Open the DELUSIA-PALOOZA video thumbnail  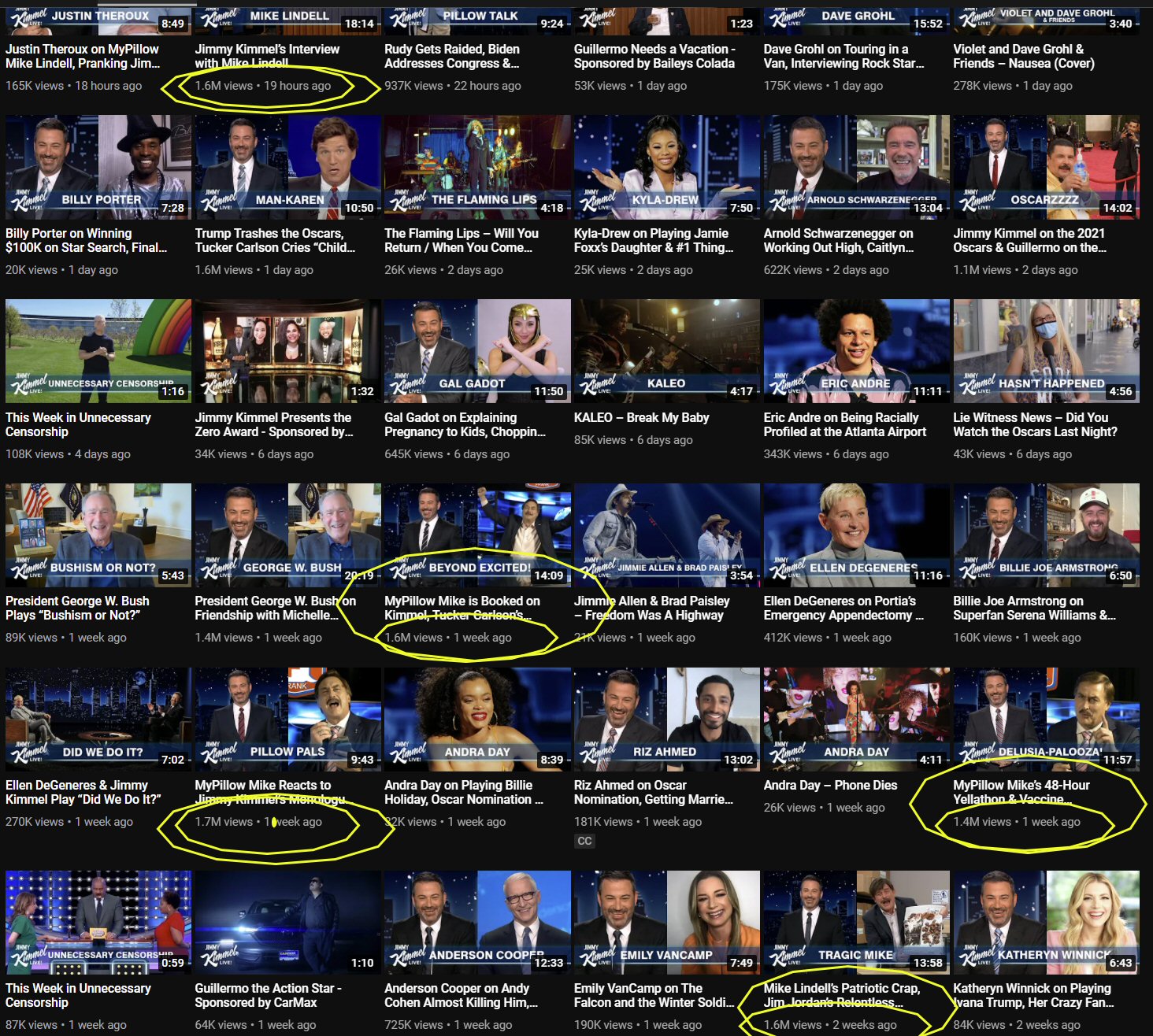(1046, 720)
